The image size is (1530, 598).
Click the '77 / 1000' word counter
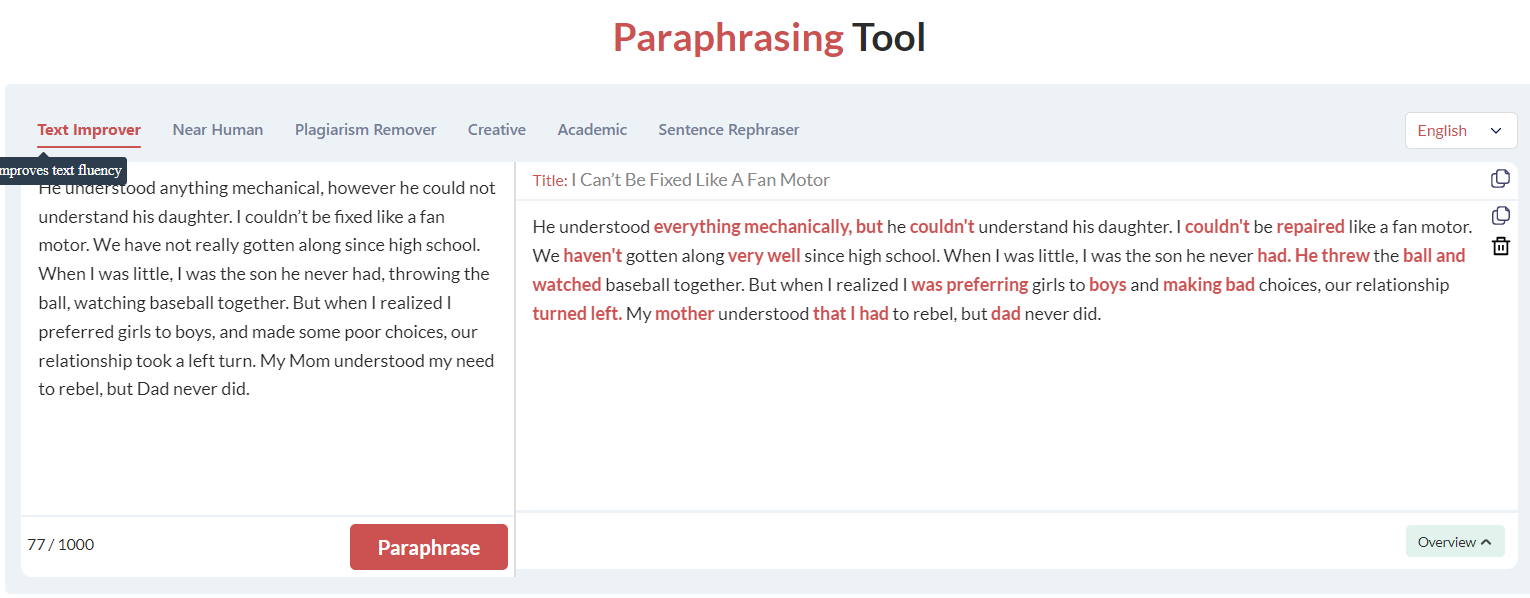[x=61, y=545]
